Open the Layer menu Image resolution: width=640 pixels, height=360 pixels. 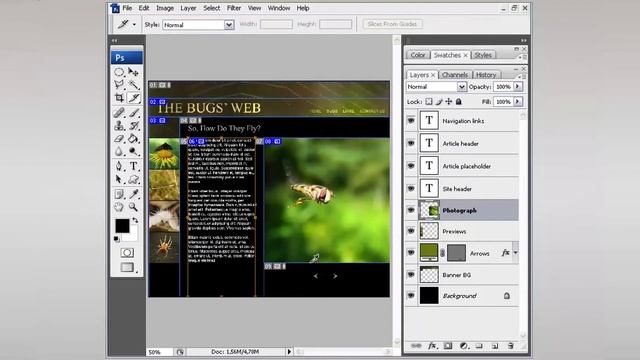click(x=188, y=8)
